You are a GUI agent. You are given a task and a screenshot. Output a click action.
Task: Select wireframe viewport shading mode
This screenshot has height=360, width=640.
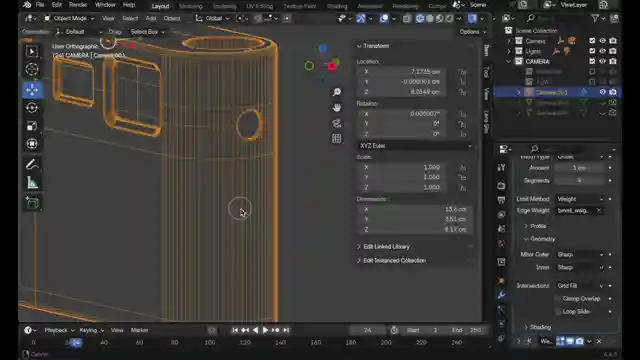click(420, 18)
